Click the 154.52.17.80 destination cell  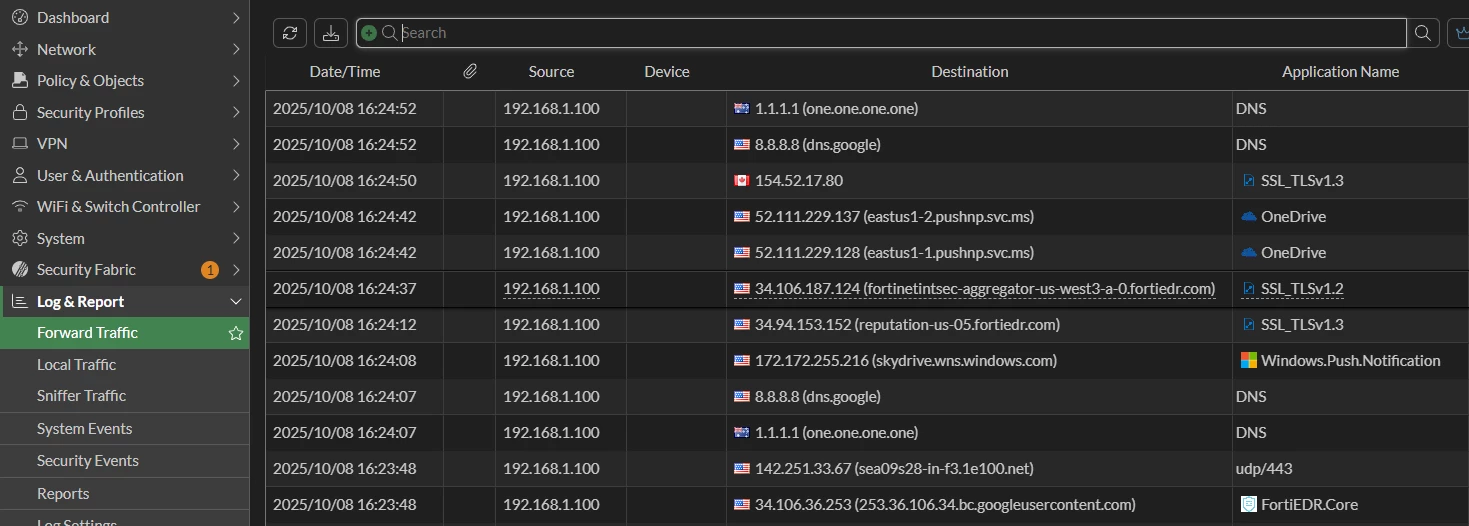pyautogui.click(x=979, y=181)
